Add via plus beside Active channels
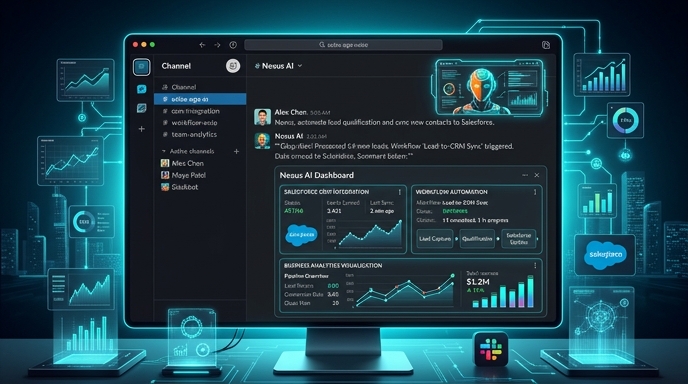This screenshot has height=384, width=688. (236, 151)
